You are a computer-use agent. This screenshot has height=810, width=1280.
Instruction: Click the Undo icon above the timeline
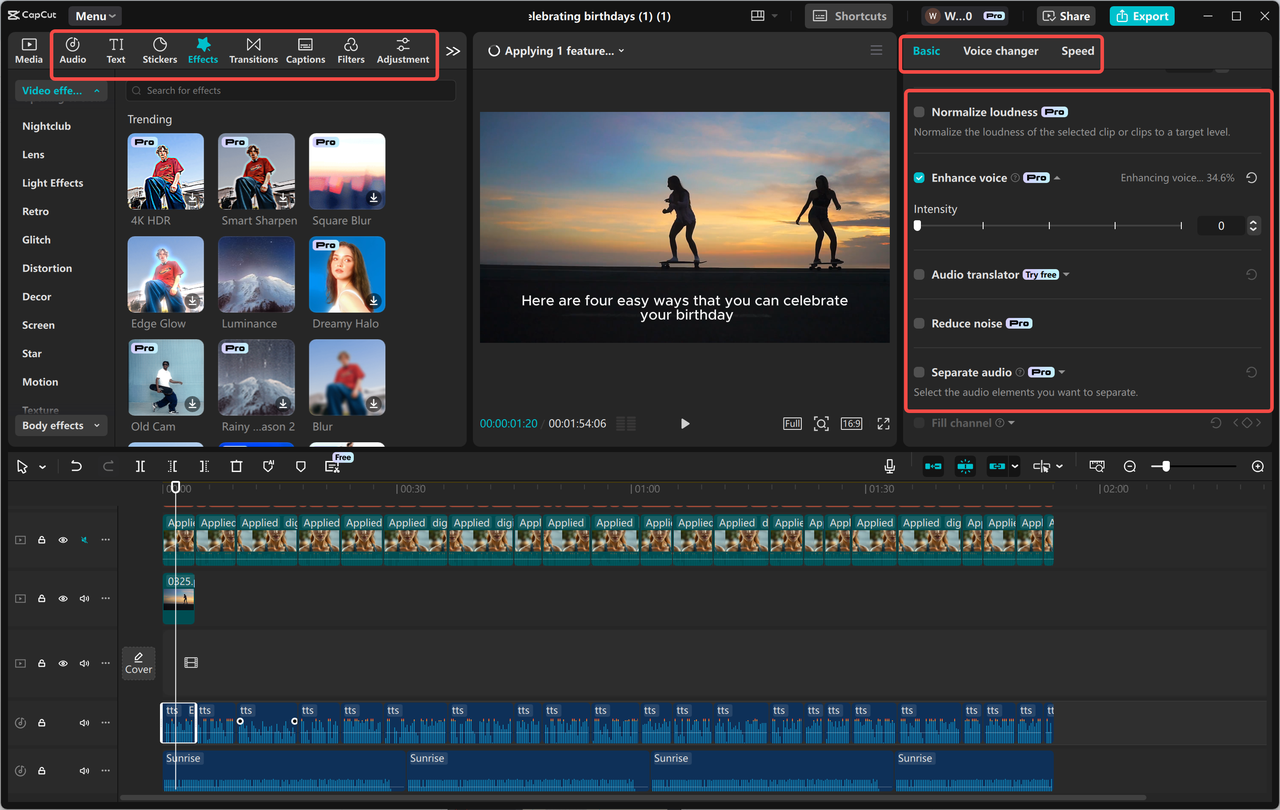76,465
